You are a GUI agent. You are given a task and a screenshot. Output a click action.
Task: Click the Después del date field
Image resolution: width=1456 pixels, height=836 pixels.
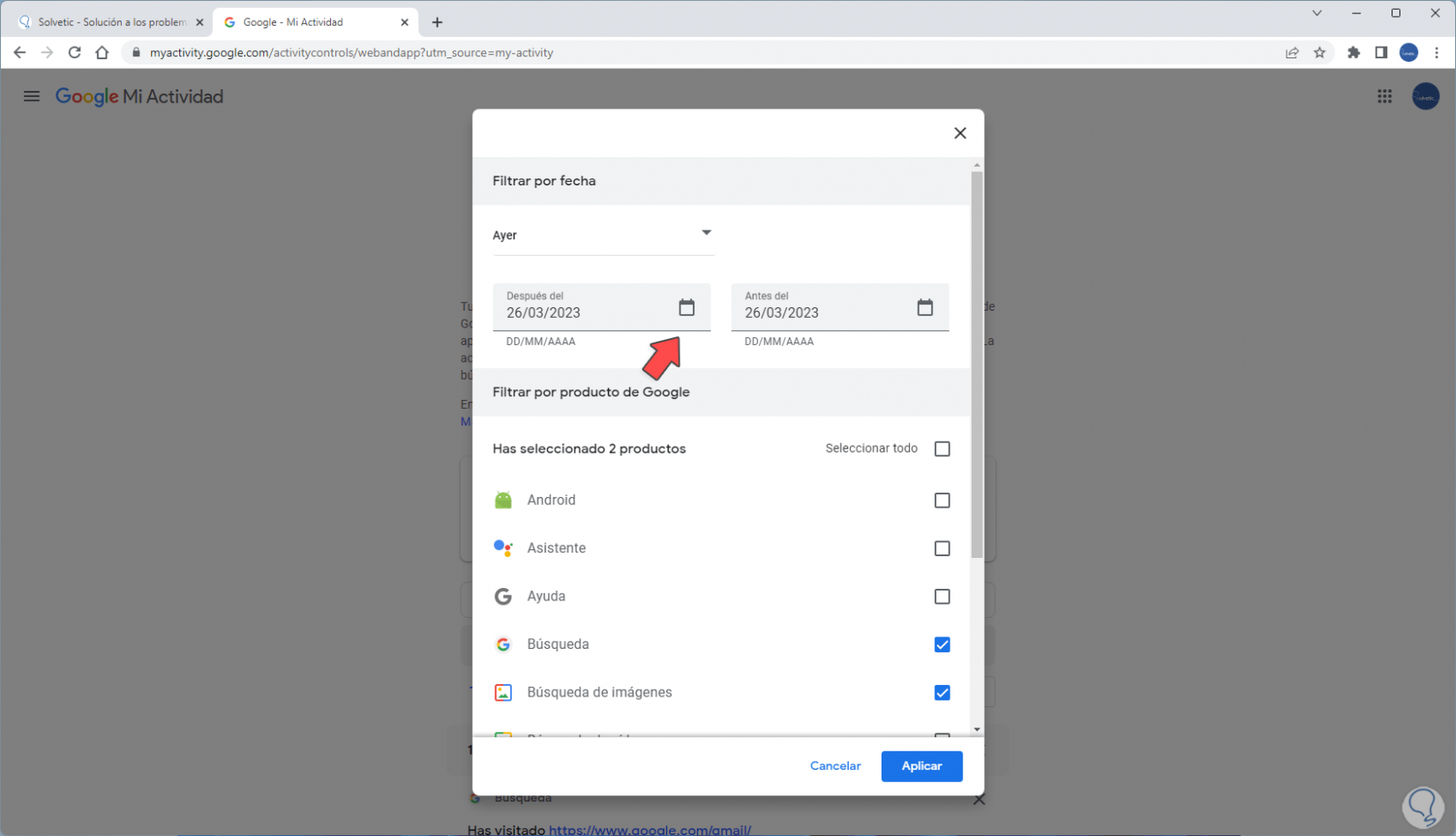602,307
